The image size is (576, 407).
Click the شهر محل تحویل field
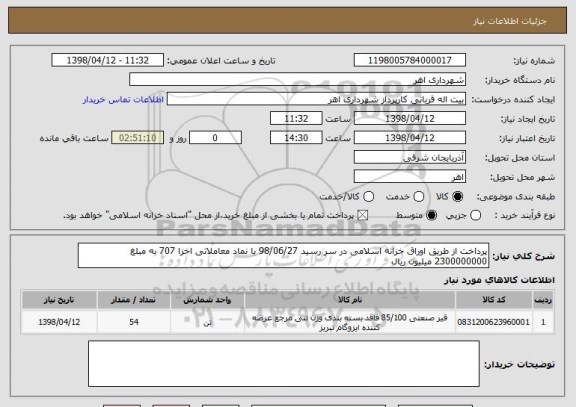click(x=410, y=177)
